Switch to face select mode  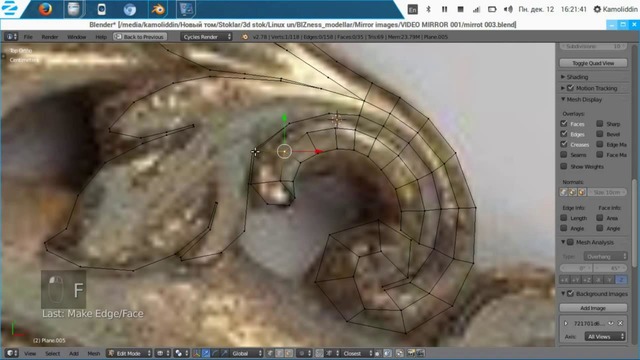coord(289,353)
